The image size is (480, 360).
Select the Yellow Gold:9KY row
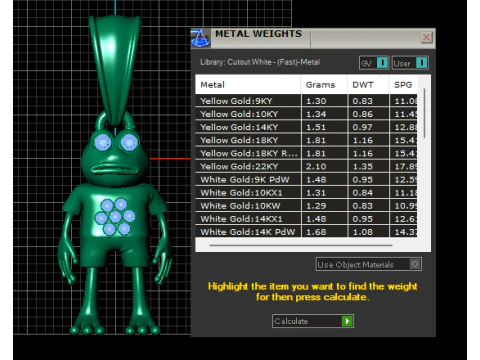click(306, 101)
